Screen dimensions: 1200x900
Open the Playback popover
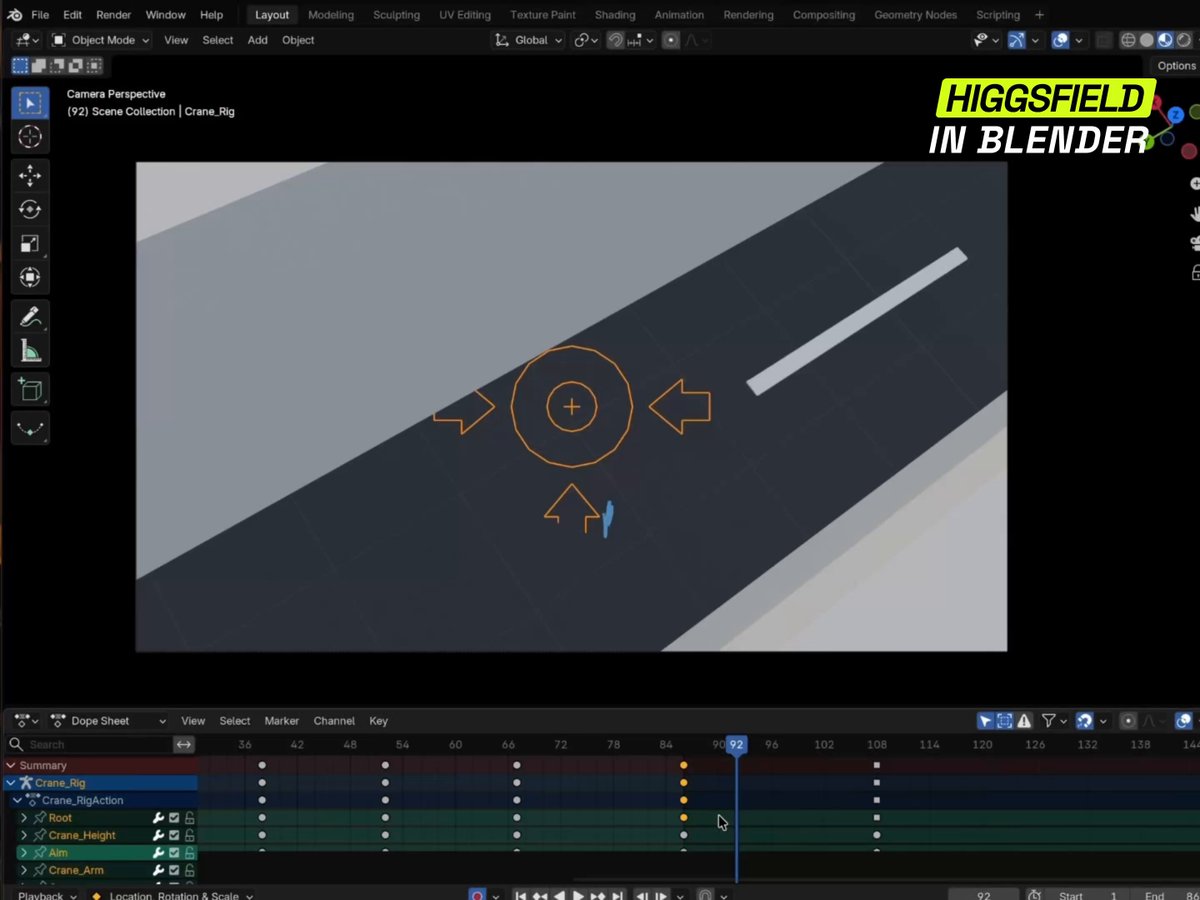pos(46,896)
